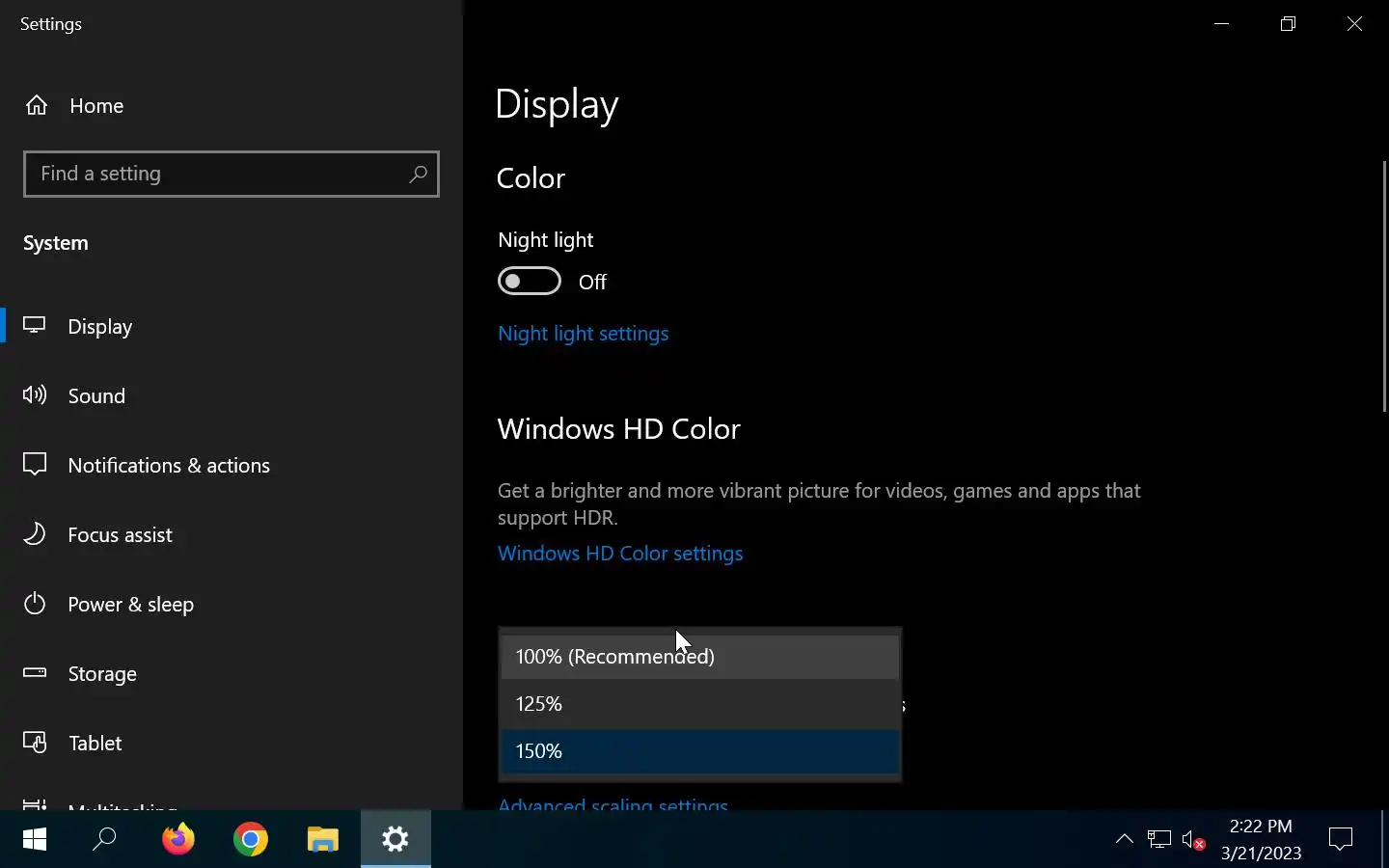Click the Focus assist moon icon
This screenshot has height=868, width=1389.
(35, 533)
